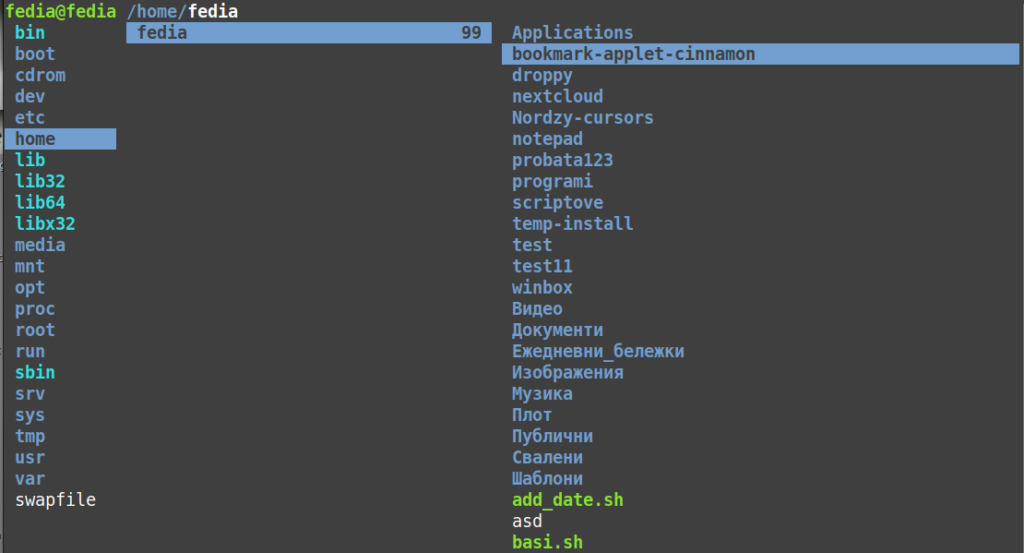The width and height of the screenshot is (1024, 553).
Task: Open the Документи folder
Action: [557, 330]
